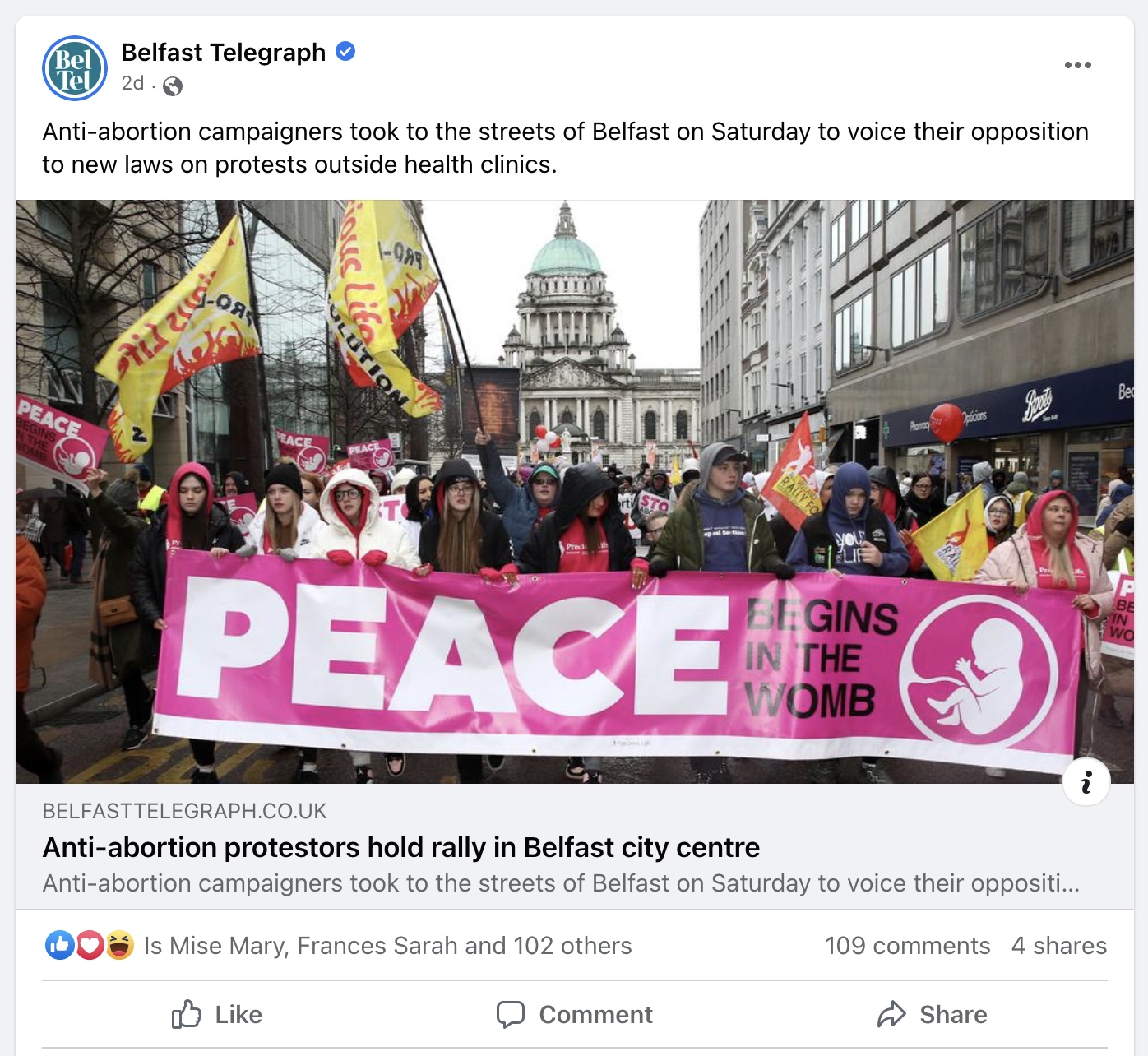Screen dimensions: 1148x1056
Task: Click the public globe privacy icon
Action: click(173, 86)
